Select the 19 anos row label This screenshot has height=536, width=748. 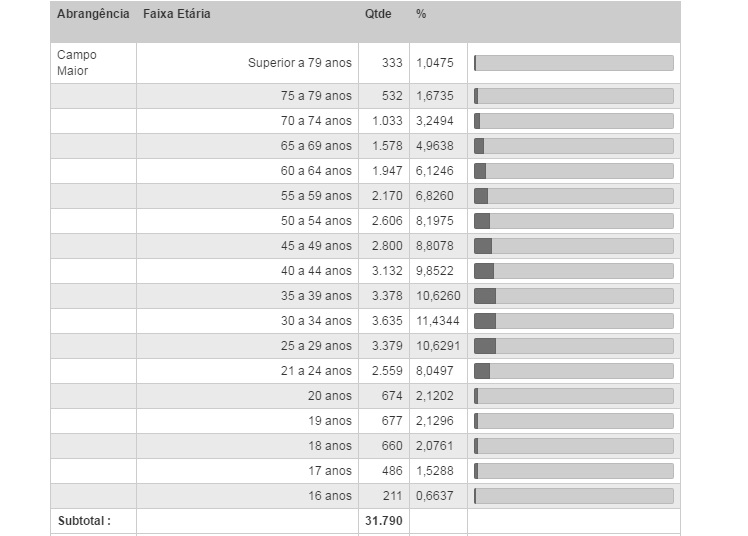click(330, 421)
